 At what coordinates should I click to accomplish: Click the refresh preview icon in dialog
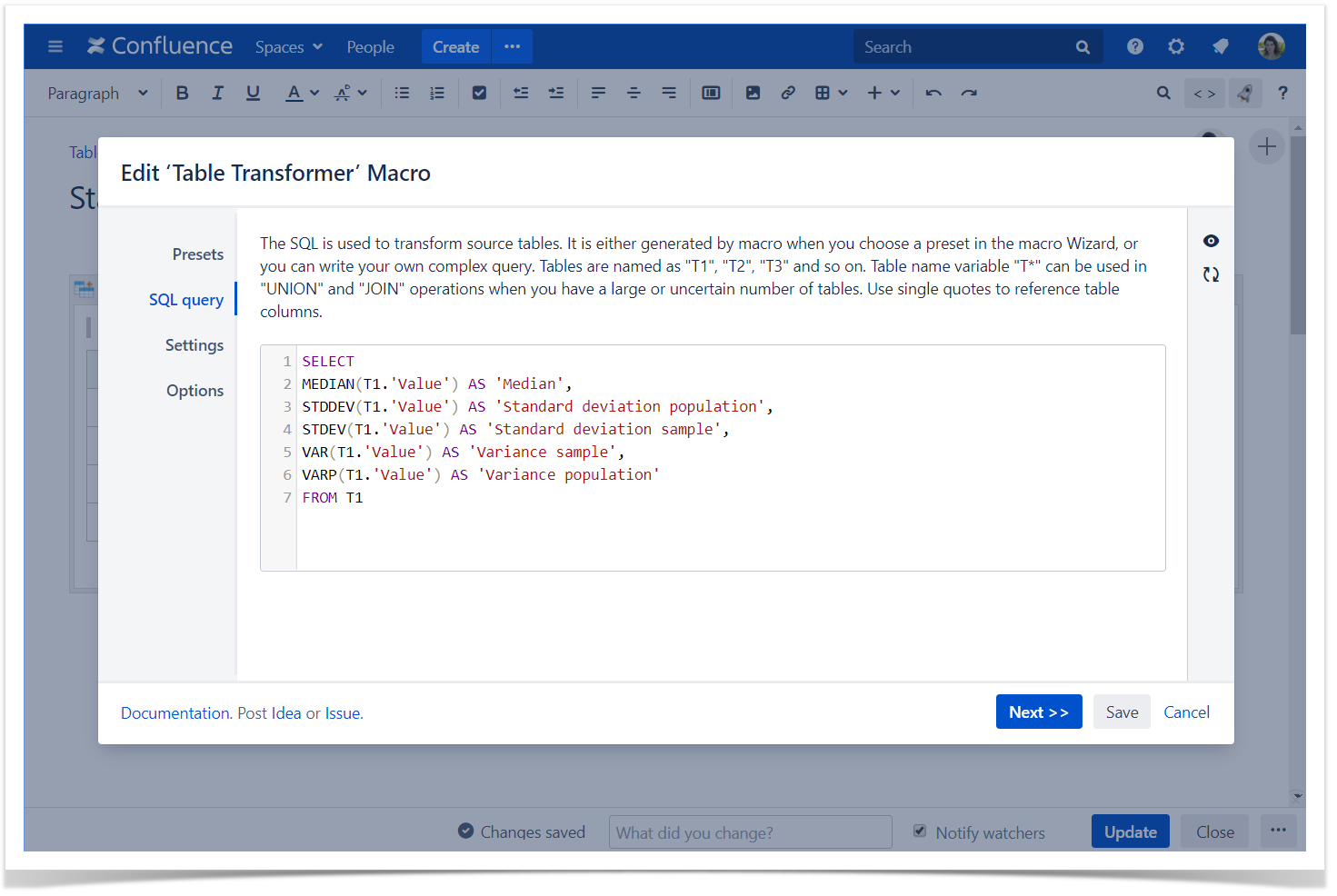pyautogui.click(x=1211, y=274)
